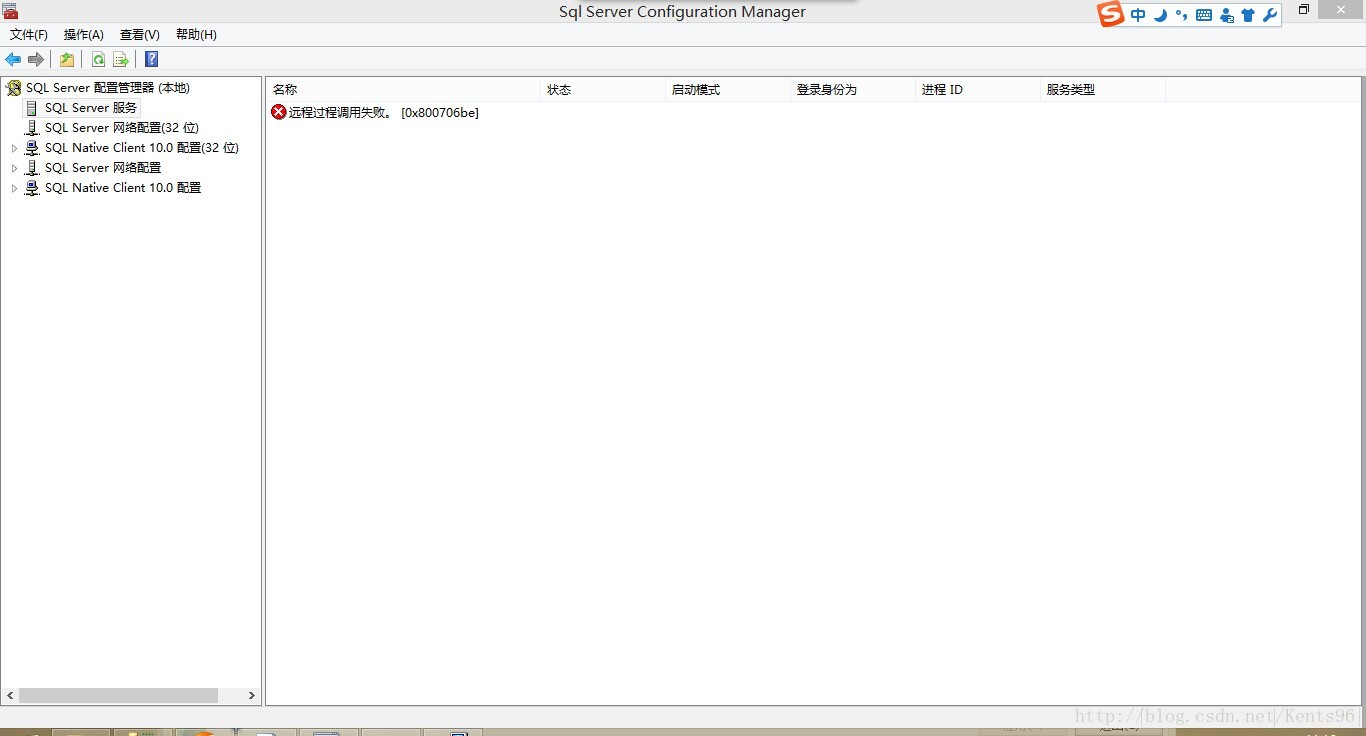Sort by the 服务类型 column header
Image resolution: width=1366 pixels, height=736 pixels.
point(1103,90)
